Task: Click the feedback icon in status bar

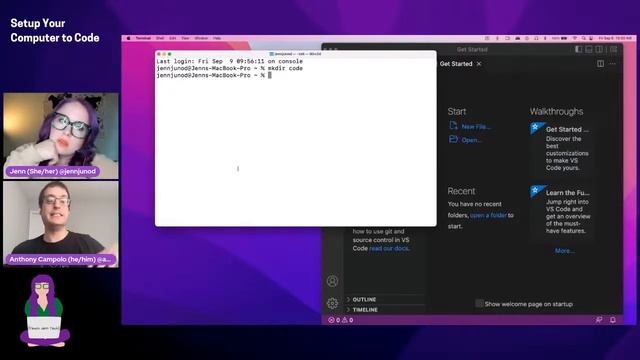Action: (x=599, y=320)
